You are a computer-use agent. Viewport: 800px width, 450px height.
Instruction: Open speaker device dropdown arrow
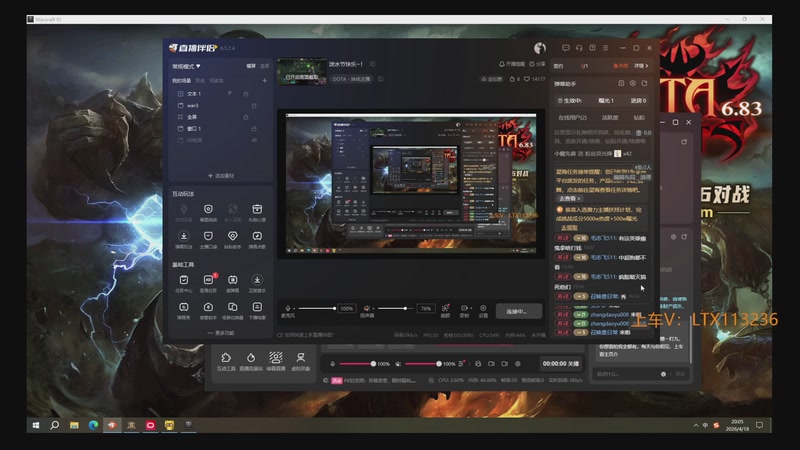(373, 309)
